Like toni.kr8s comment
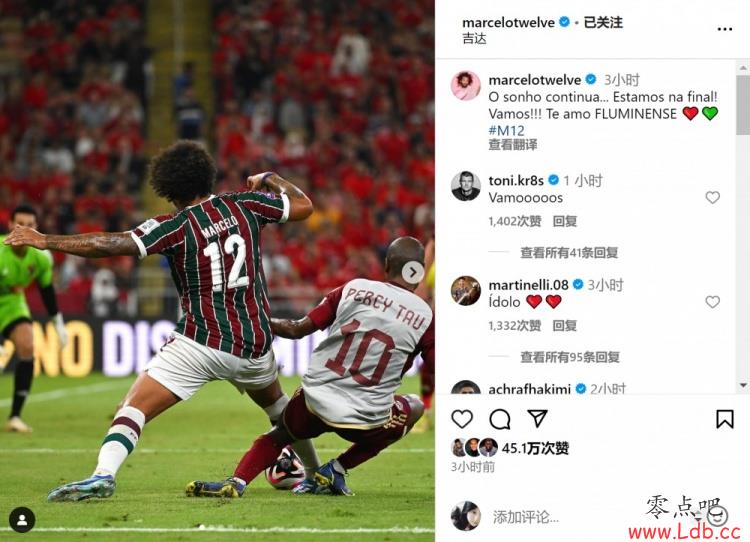The height and width of the screenshot is (542, 750). pyautogui.click(x=712, y=197)
